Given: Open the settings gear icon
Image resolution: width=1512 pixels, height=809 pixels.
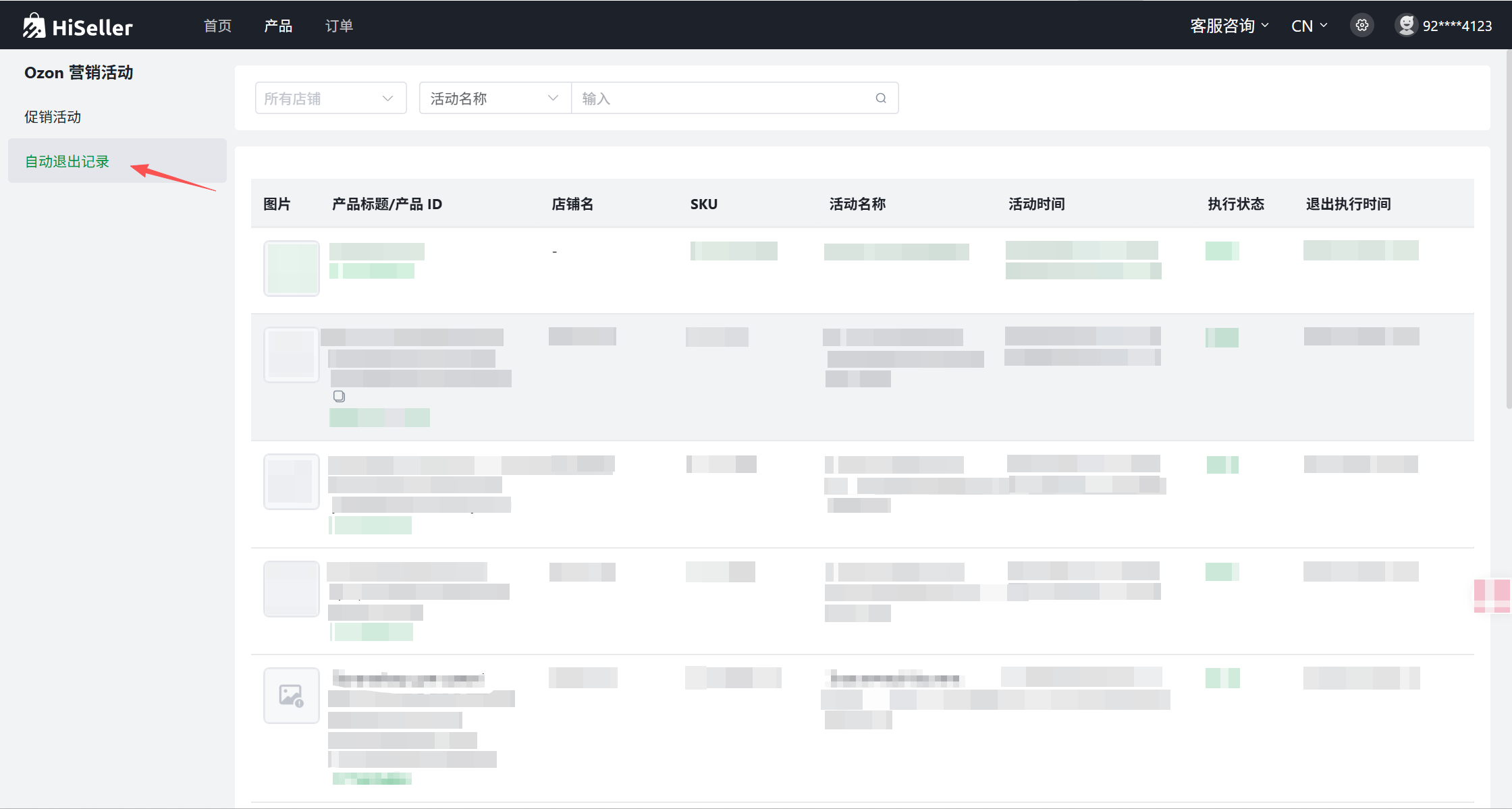Looking at the screenshot, I should (1361, 26).
